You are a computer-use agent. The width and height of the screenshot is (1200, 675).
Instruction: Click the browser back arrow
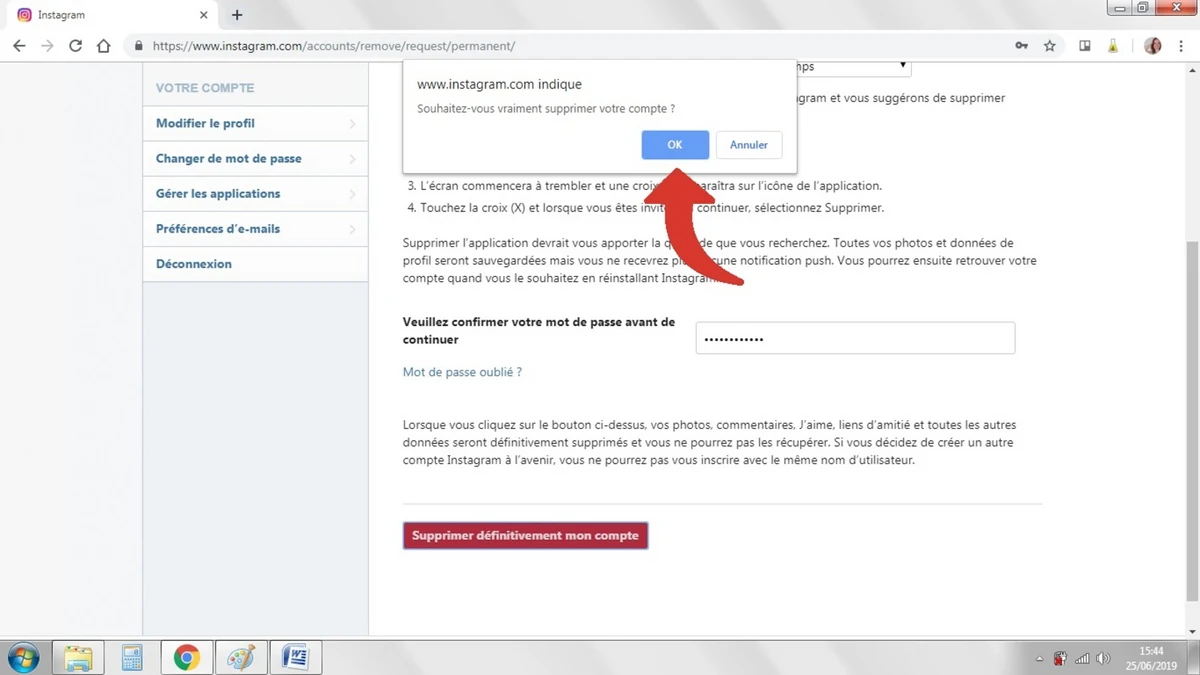point(19,46)
